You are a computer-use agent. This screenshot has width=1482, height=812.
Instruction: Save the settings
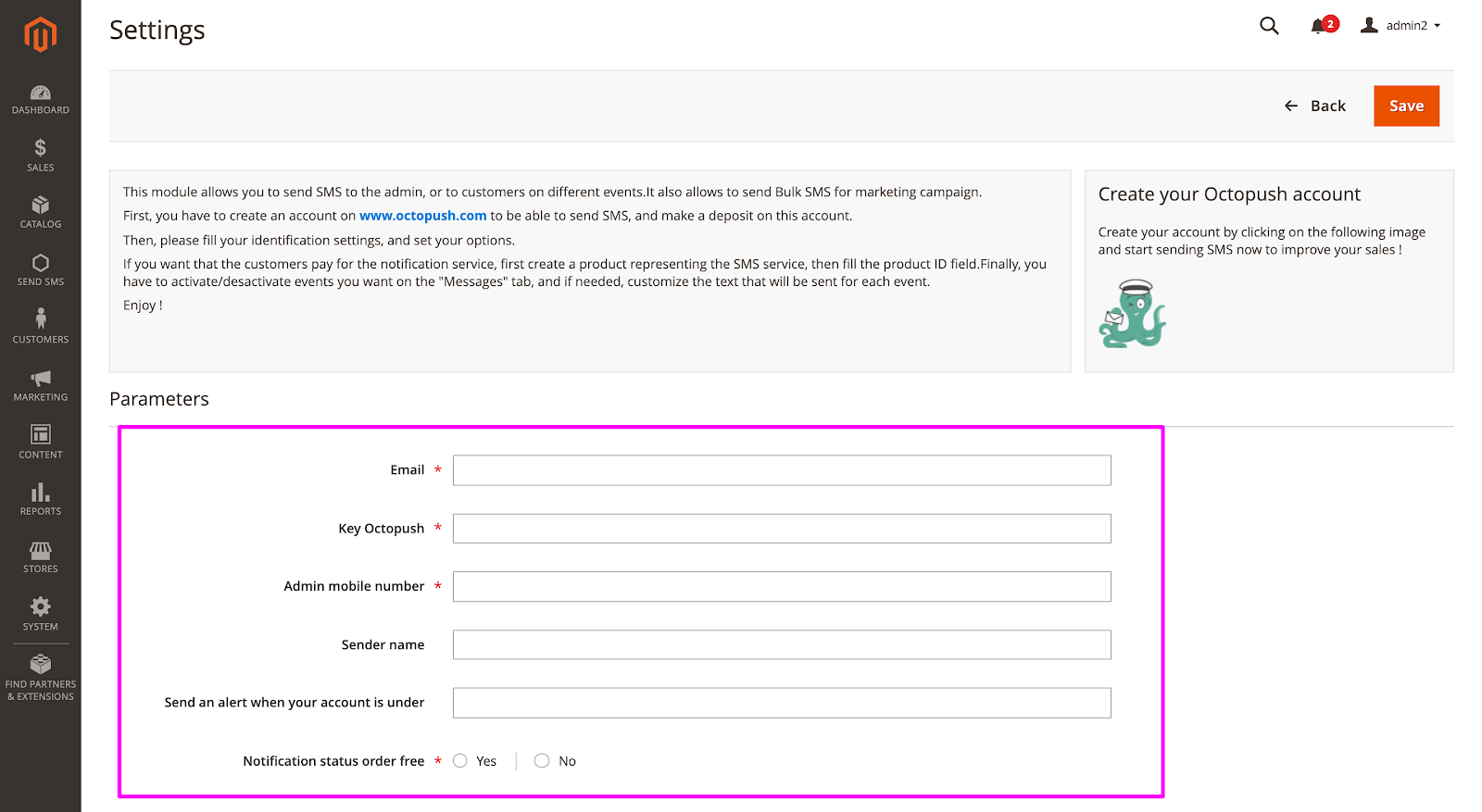click(1406, 106)
